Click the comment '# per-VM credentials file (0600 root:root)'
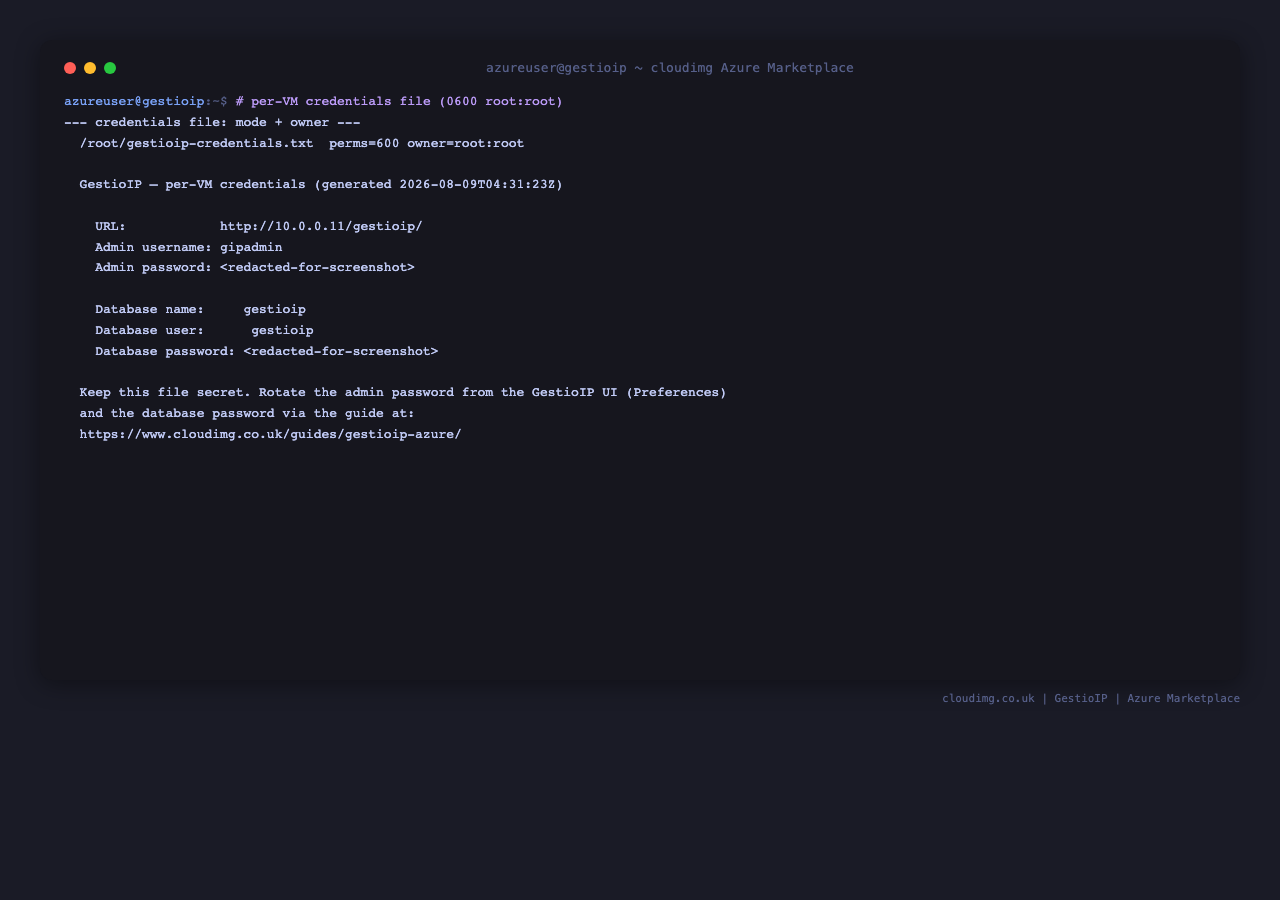The image size is (1280, 900). tap(399, 102)
